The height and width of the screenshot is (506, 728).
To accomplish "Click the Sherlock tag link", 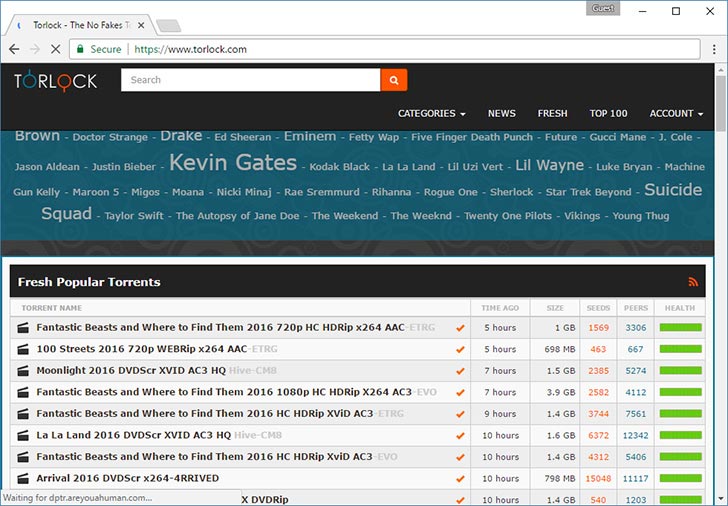I will click(x=511, y=192).
